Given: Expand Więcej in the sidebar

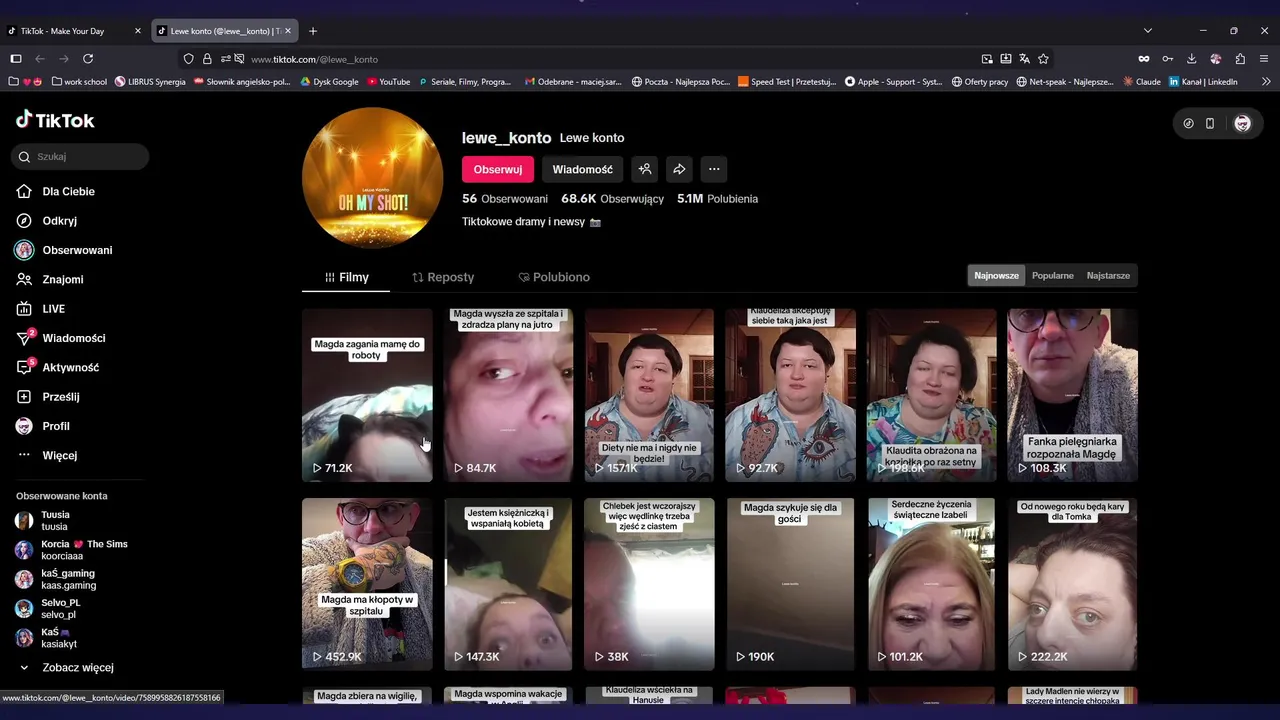Looking at the screenshot, I should pyautogui.click(x=59, y=455).
